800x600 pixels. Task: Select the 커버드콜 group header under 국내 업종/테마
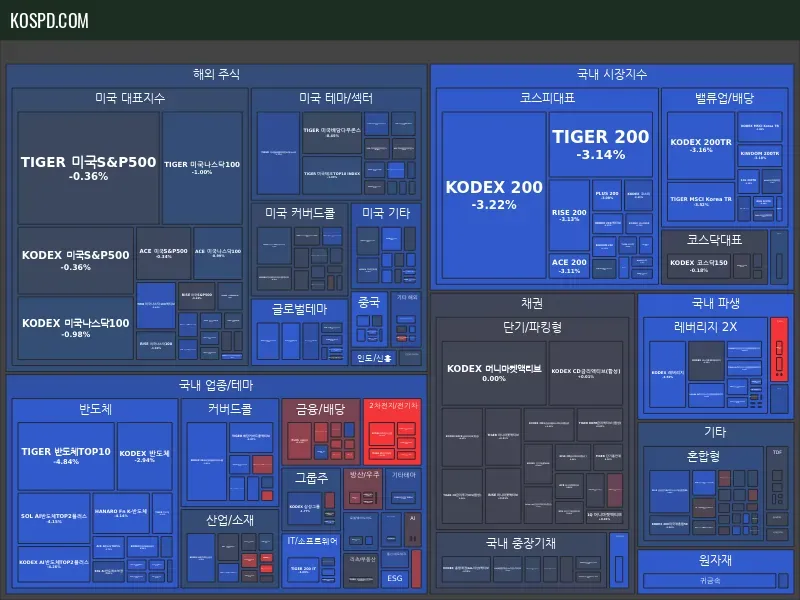pos(230,409)
